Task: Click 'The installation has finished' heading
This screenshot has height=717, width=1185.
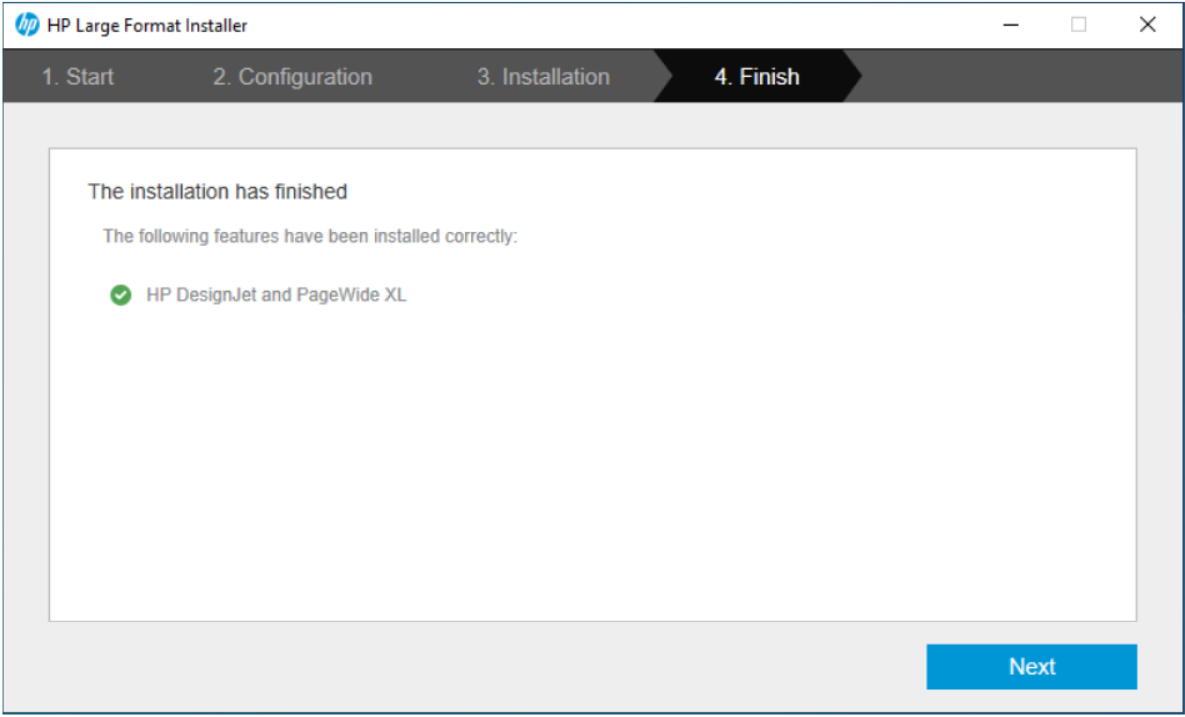Action: pyautogui.click(x=218, y=192)
